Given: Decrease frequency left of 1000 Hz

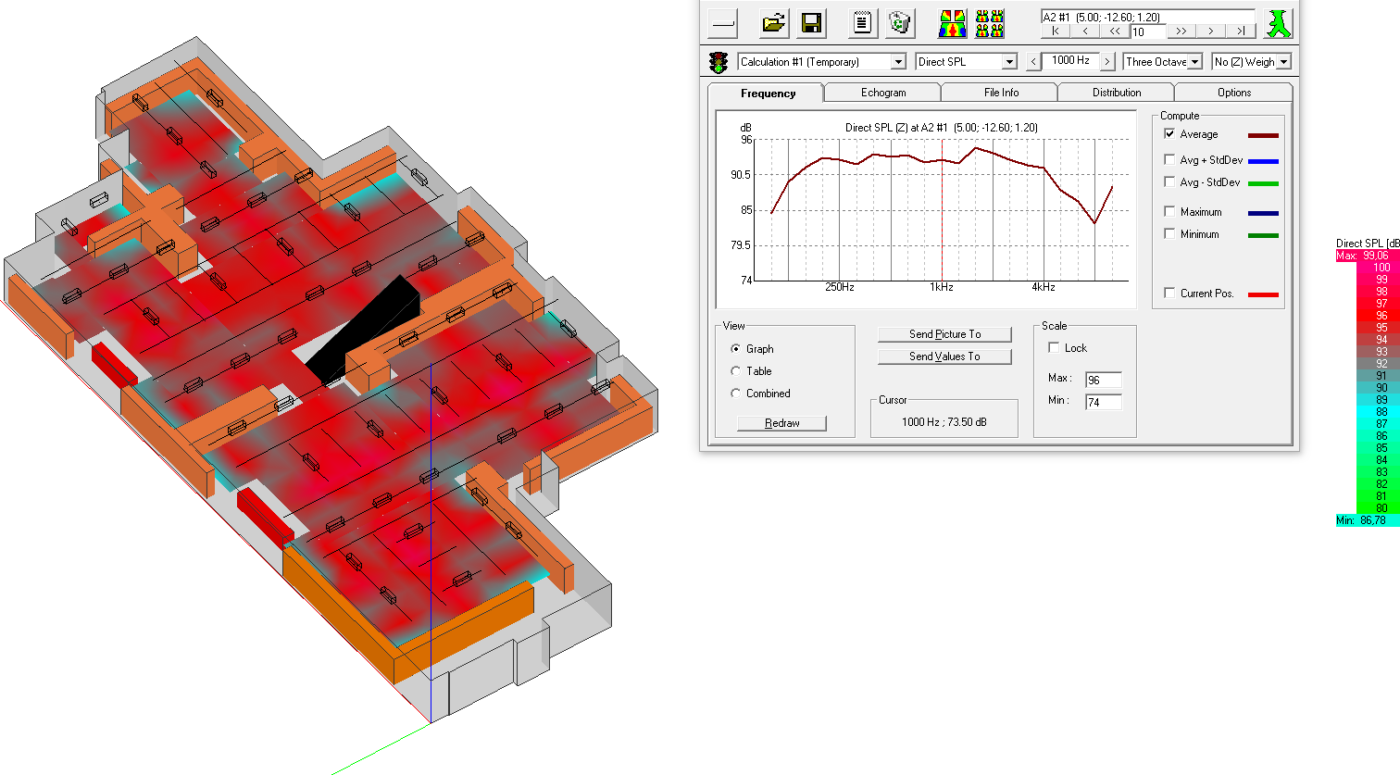Looking at the screenshot, I should pyautogui.click(x=1032, y=62).
